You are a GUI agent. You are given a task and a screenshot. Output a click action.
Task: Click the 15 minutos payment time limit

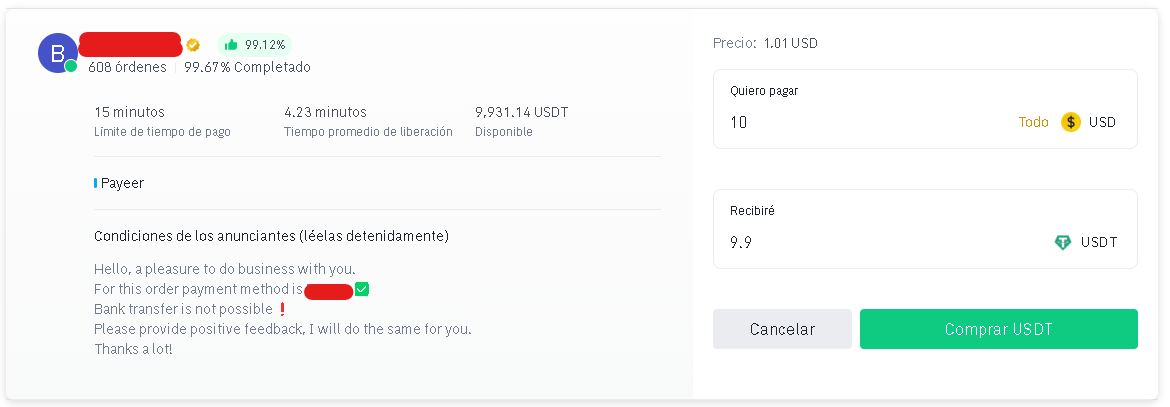[x=129, y=112]
